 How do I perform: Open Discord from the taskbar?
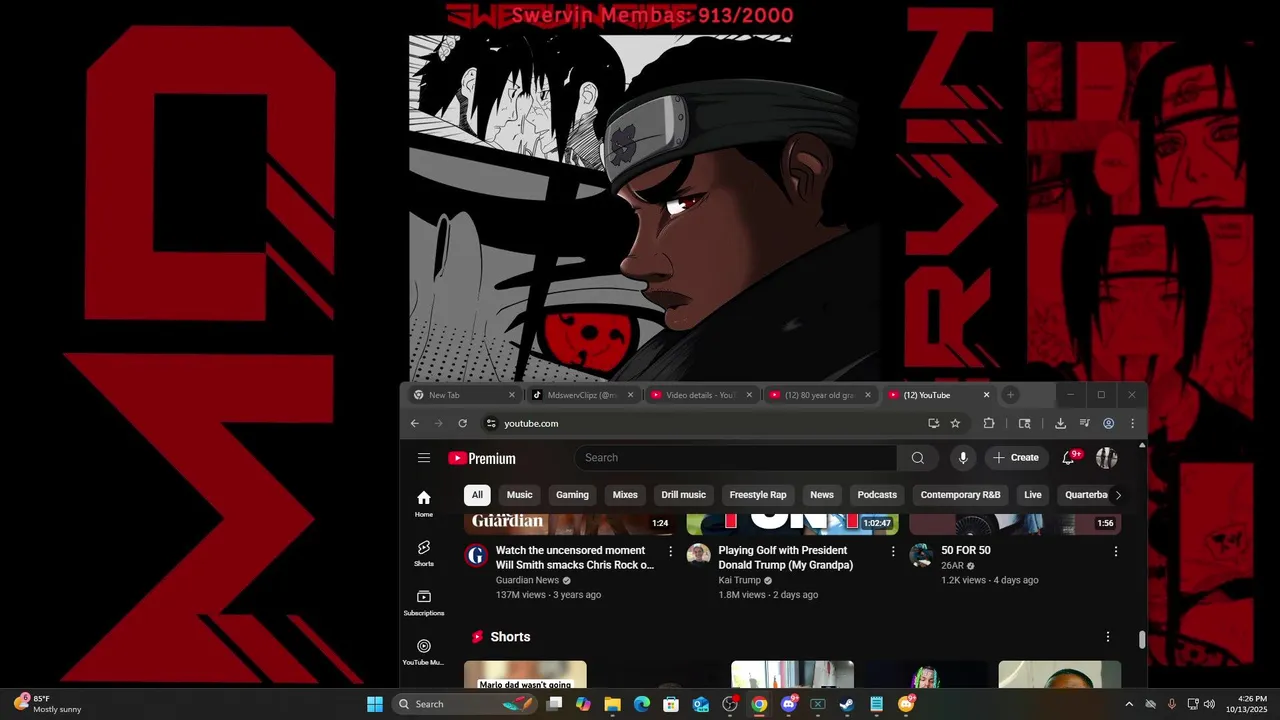[x=788, y=704]
